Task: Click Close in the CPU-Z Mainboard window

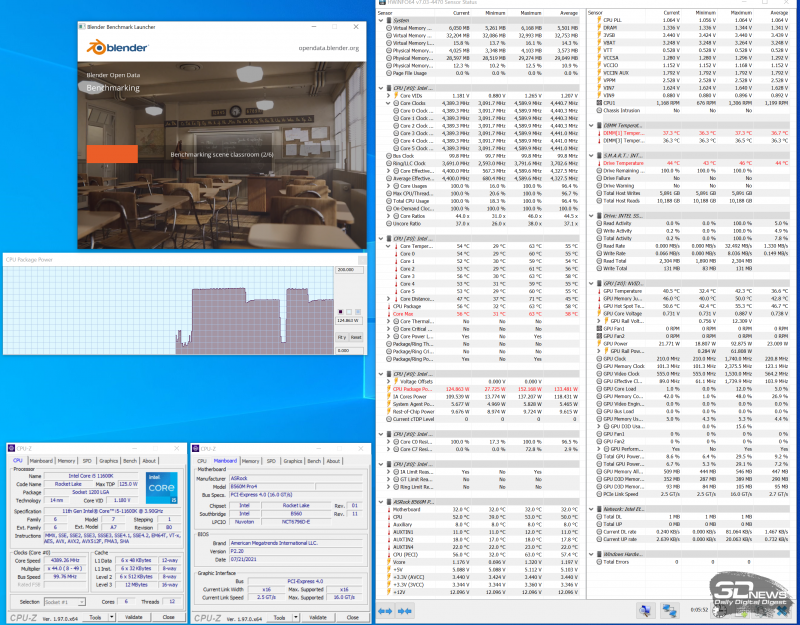Action: pos(353,617)
